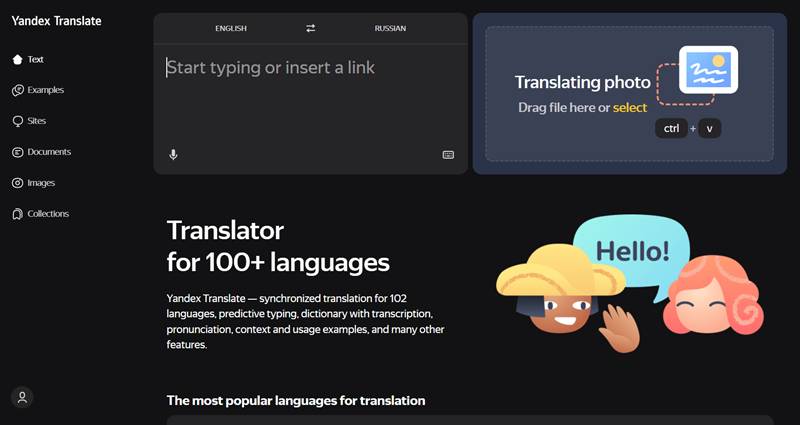Activate the microphone voice input icon
This screenshot has height=425, width=800.
(173, 155)
